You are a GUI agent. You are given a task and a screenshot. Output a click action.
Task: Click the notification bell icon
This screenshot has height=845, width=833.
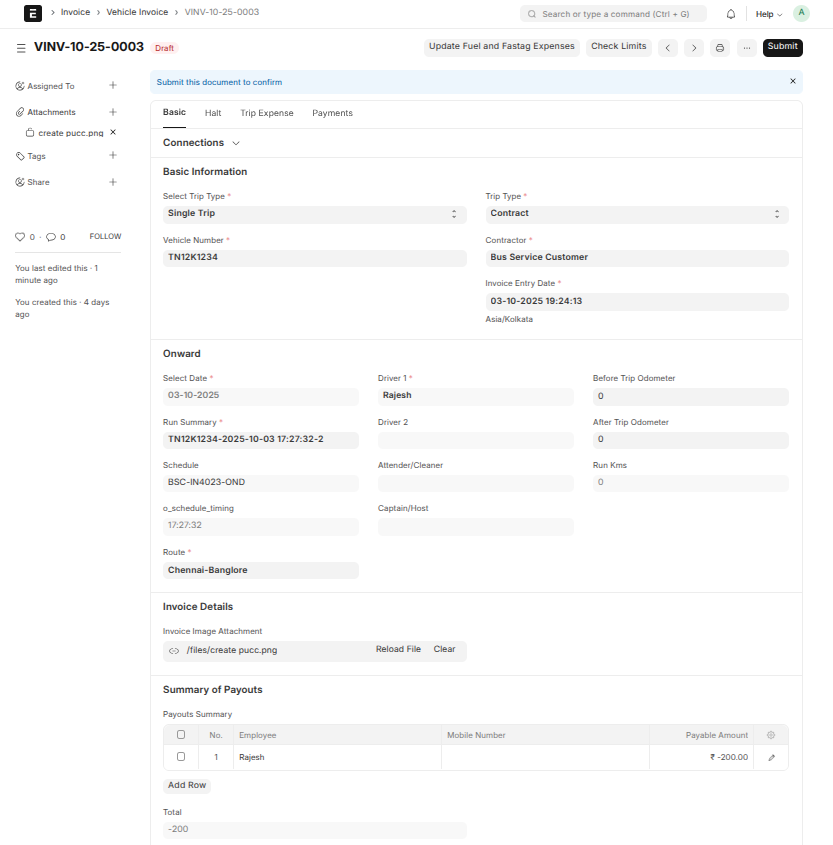[x=731, y=14]
